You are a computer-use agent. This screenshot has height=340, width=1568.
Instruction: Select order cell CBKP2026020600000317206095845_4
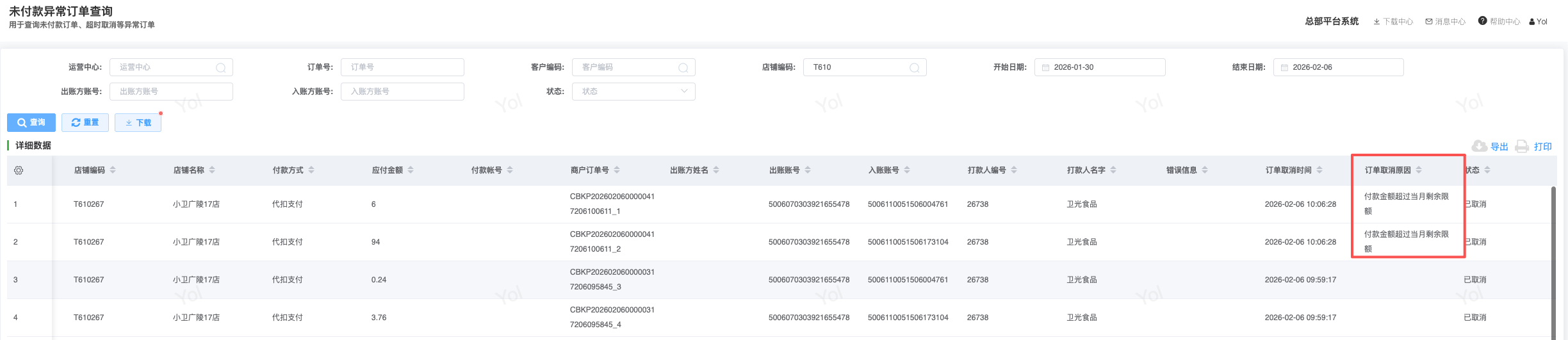pyautogui.click(x=612, y=317)
